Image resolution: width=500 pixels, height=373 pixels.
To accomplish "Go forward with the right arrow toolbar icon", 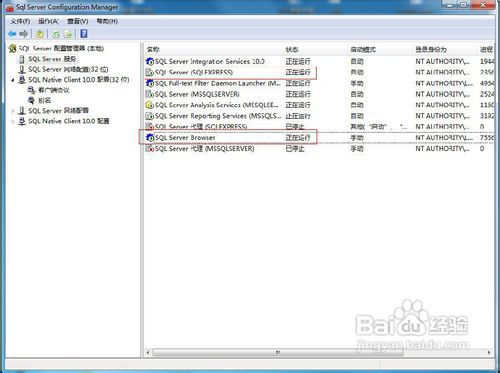I will click(23, 34).
